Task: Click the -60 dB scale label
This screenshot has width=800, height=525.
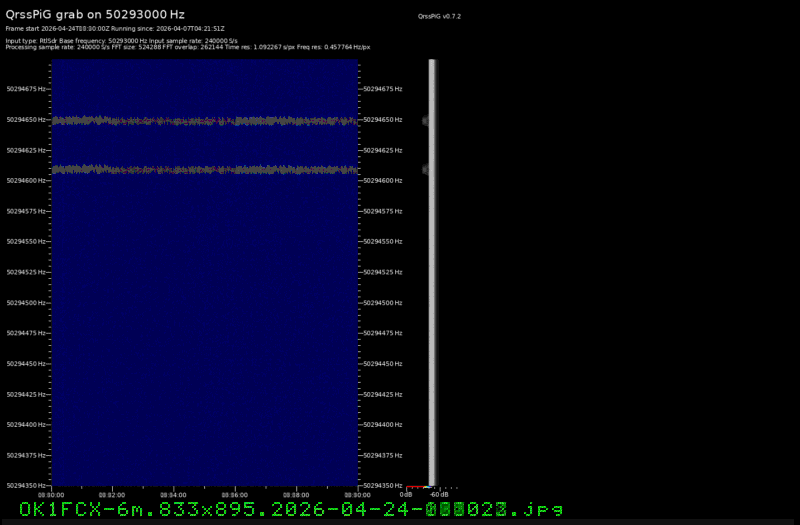Action: coord(439,494)
